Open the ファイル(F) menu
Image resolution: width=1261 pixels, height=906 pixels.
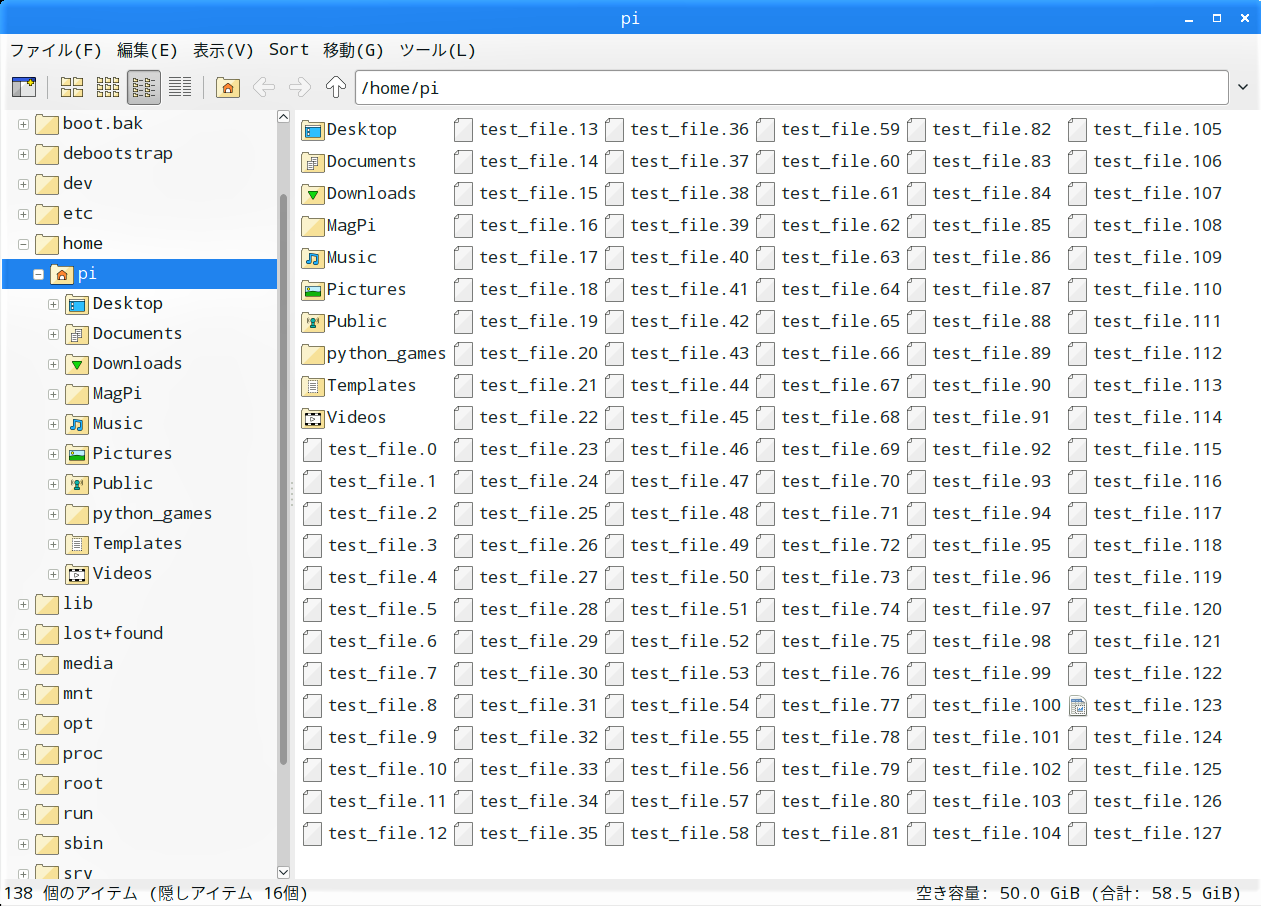pos(56,50)
